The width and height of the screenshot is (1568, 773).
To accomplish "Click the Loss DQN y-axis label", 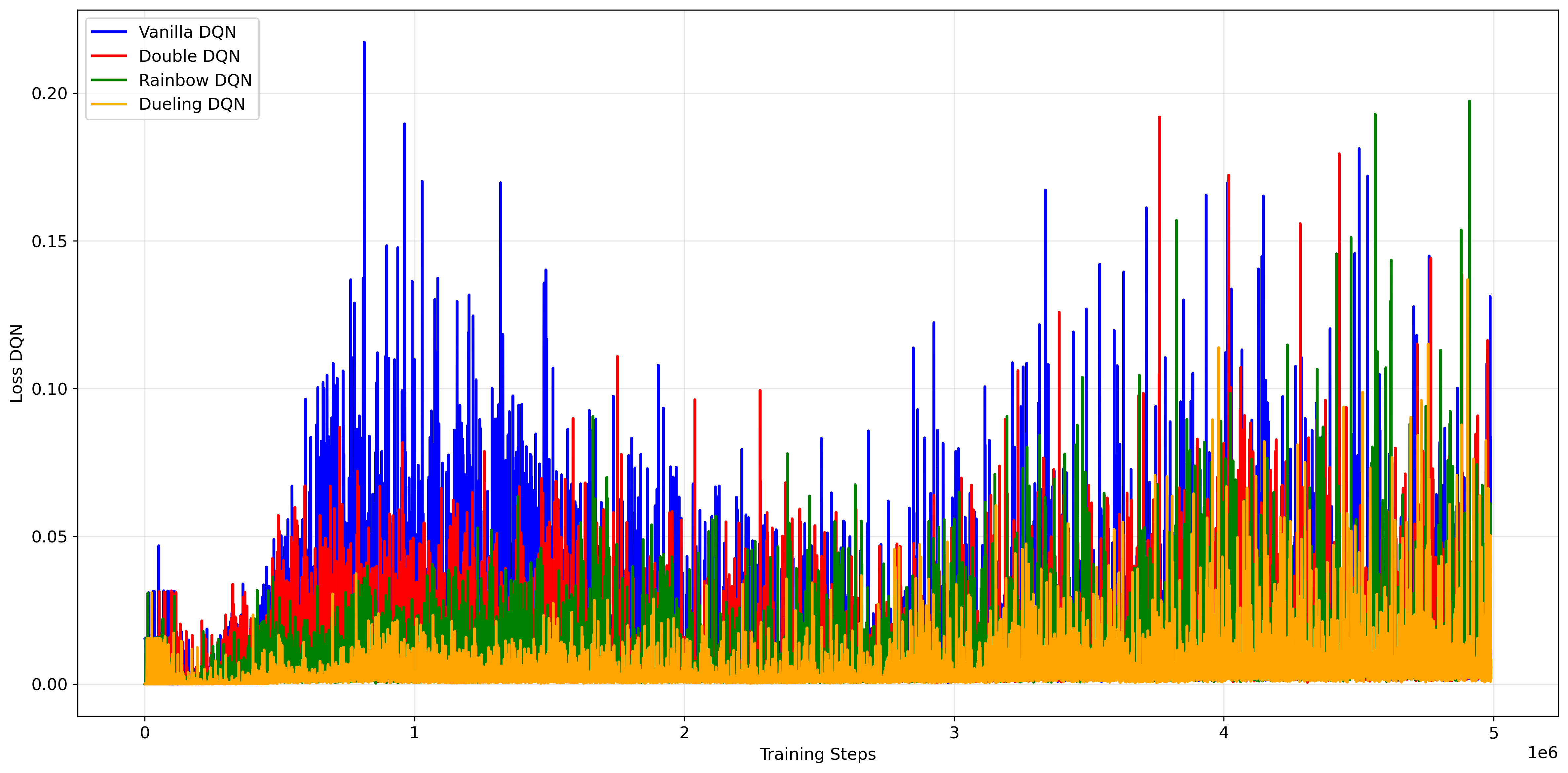I will [17, 363].
